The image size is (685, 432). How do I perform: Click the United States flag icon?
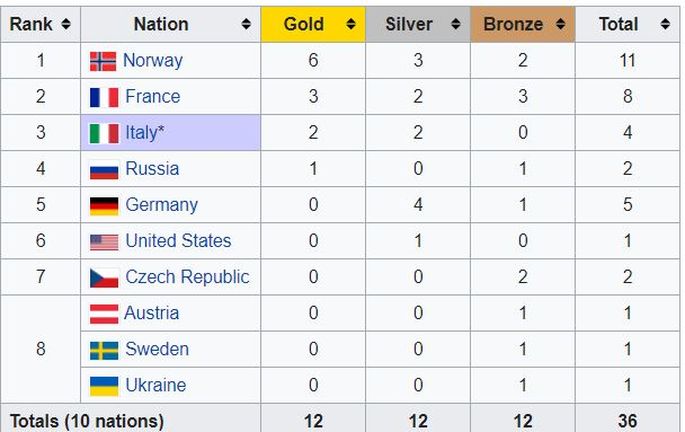[104, 242]
